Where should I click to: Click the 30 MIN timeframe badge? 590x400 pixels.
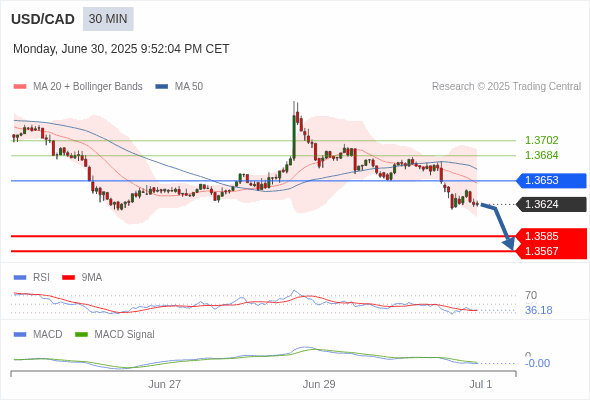click(108, 19)
